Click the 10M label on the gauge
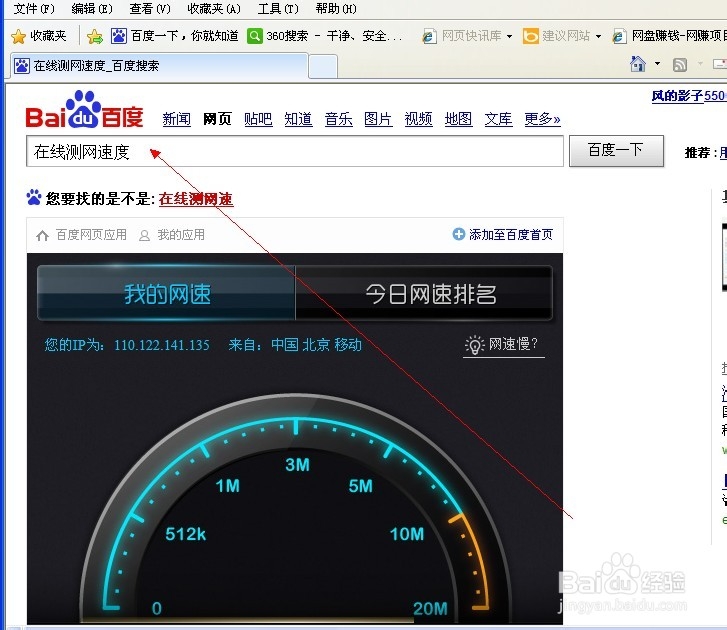727x630 pixels. (407, 535)
